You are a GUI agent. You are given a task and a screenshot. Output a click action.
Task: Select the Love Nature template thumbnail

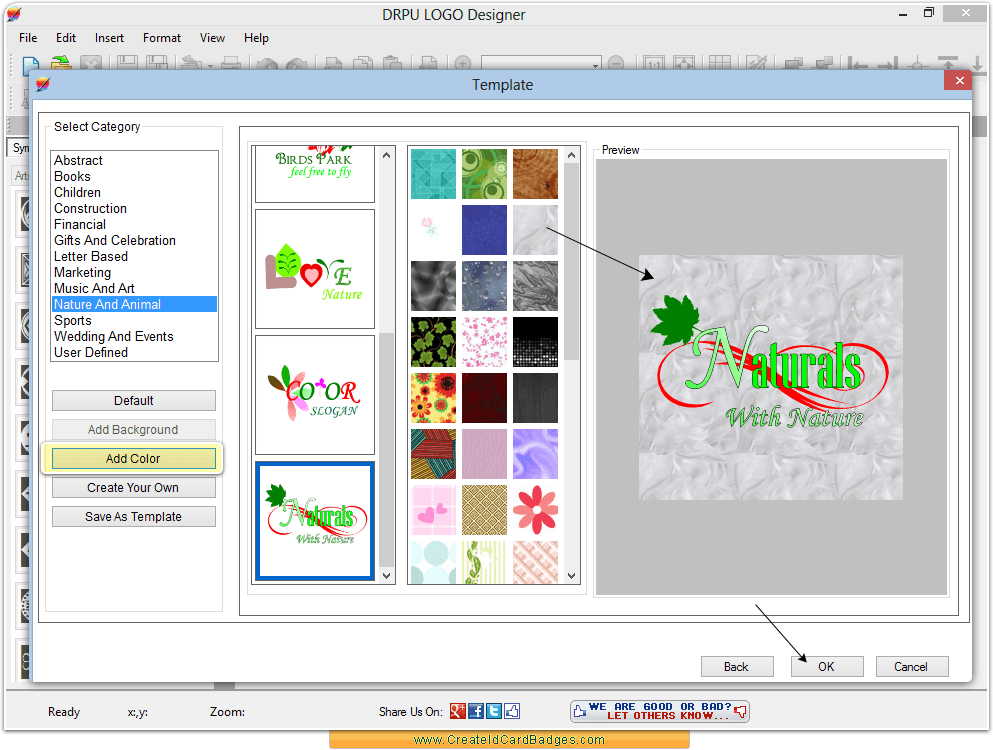[315, 269]
